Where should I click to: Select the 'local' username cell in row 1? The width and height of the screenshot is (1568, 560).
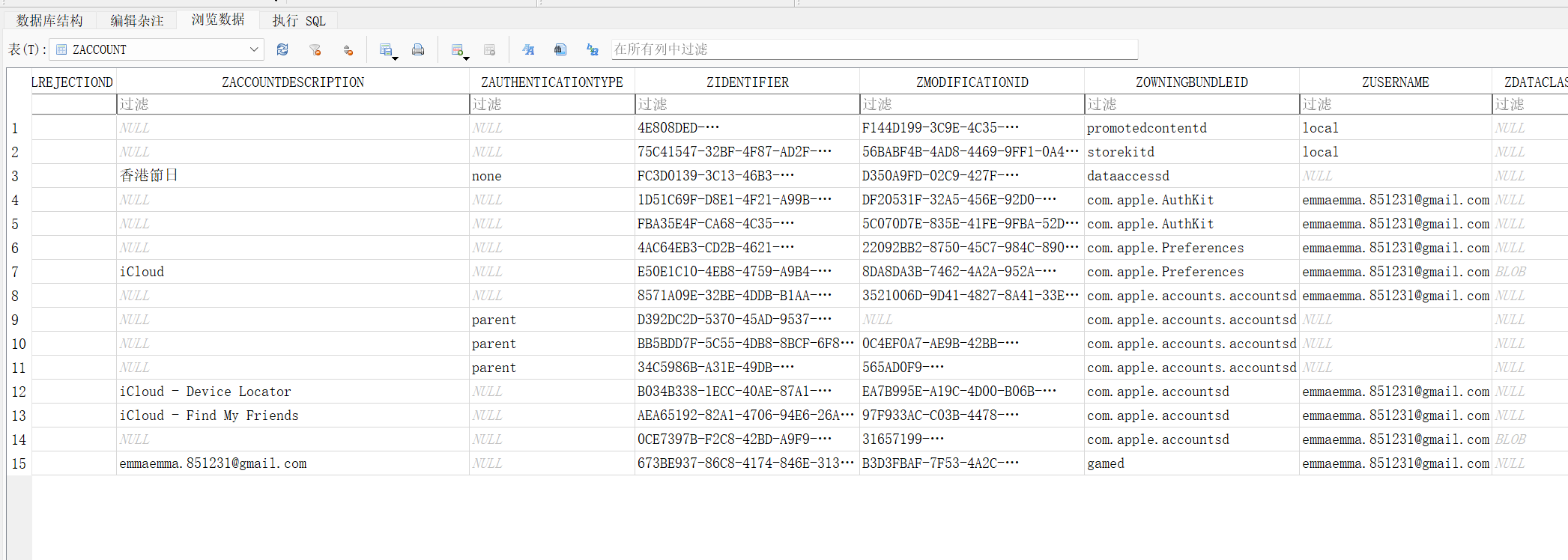1396,128
